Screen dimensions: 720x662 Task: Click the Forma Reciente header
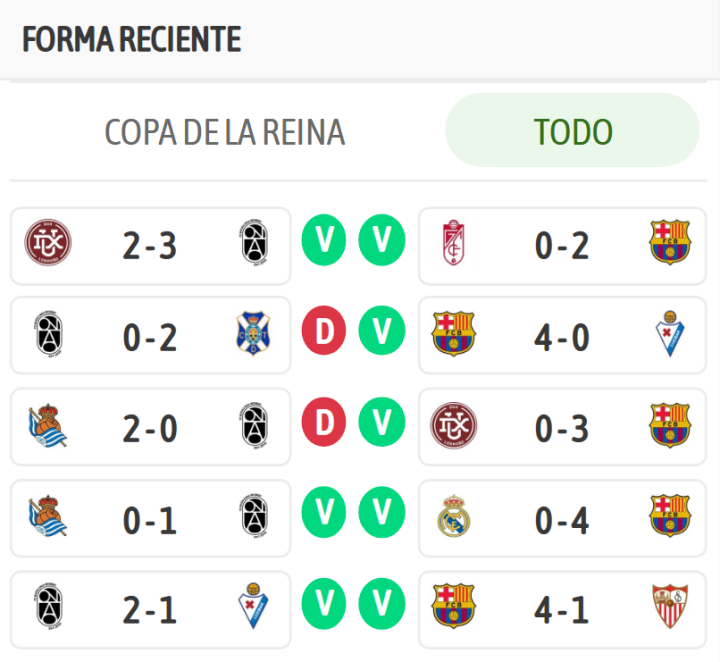pyautogui.click(x=132, y=40)
